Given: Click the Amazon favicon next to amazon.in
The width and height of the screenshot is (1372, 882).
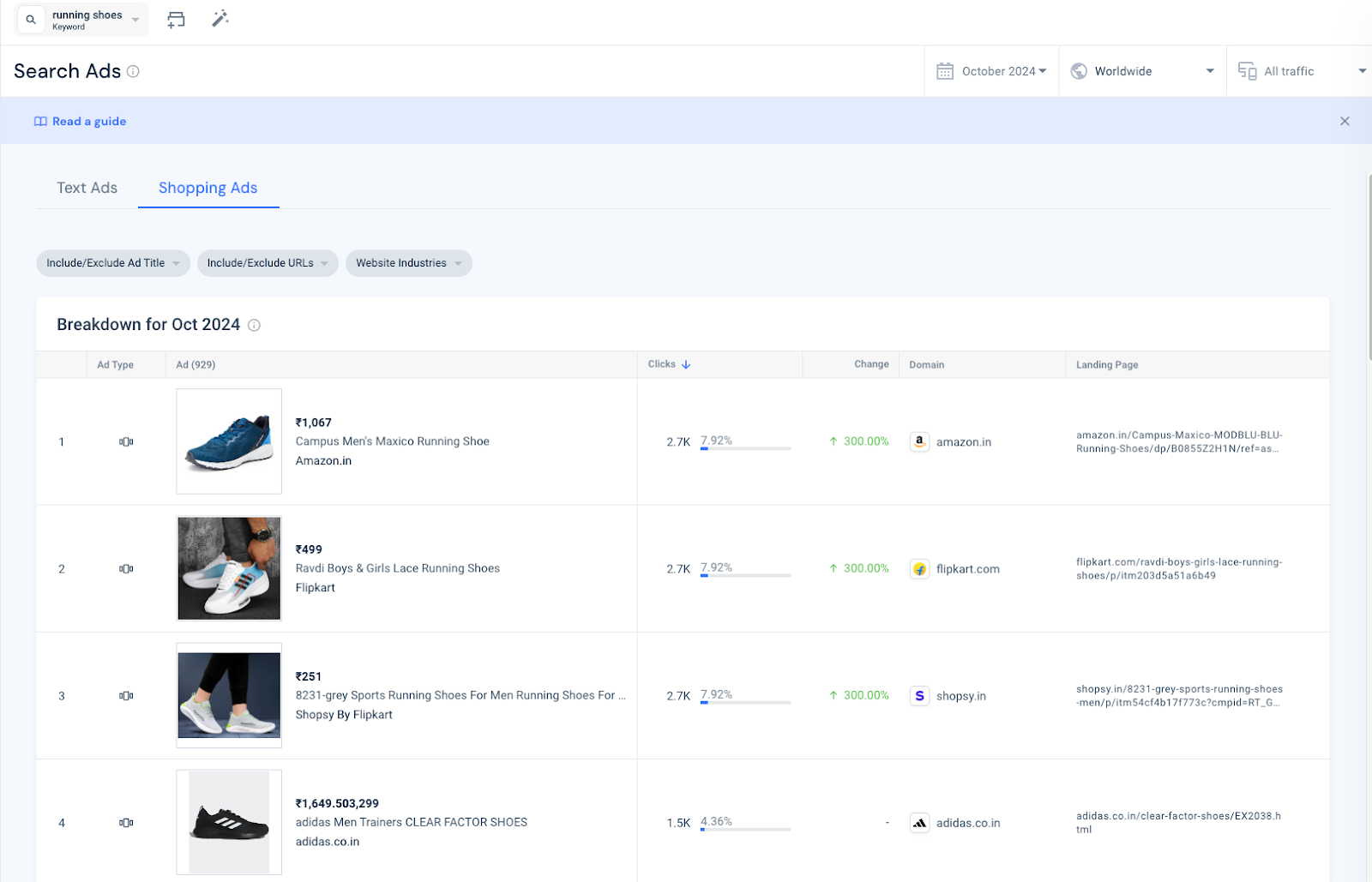Looking at the screenshot, I should point(919,441).
